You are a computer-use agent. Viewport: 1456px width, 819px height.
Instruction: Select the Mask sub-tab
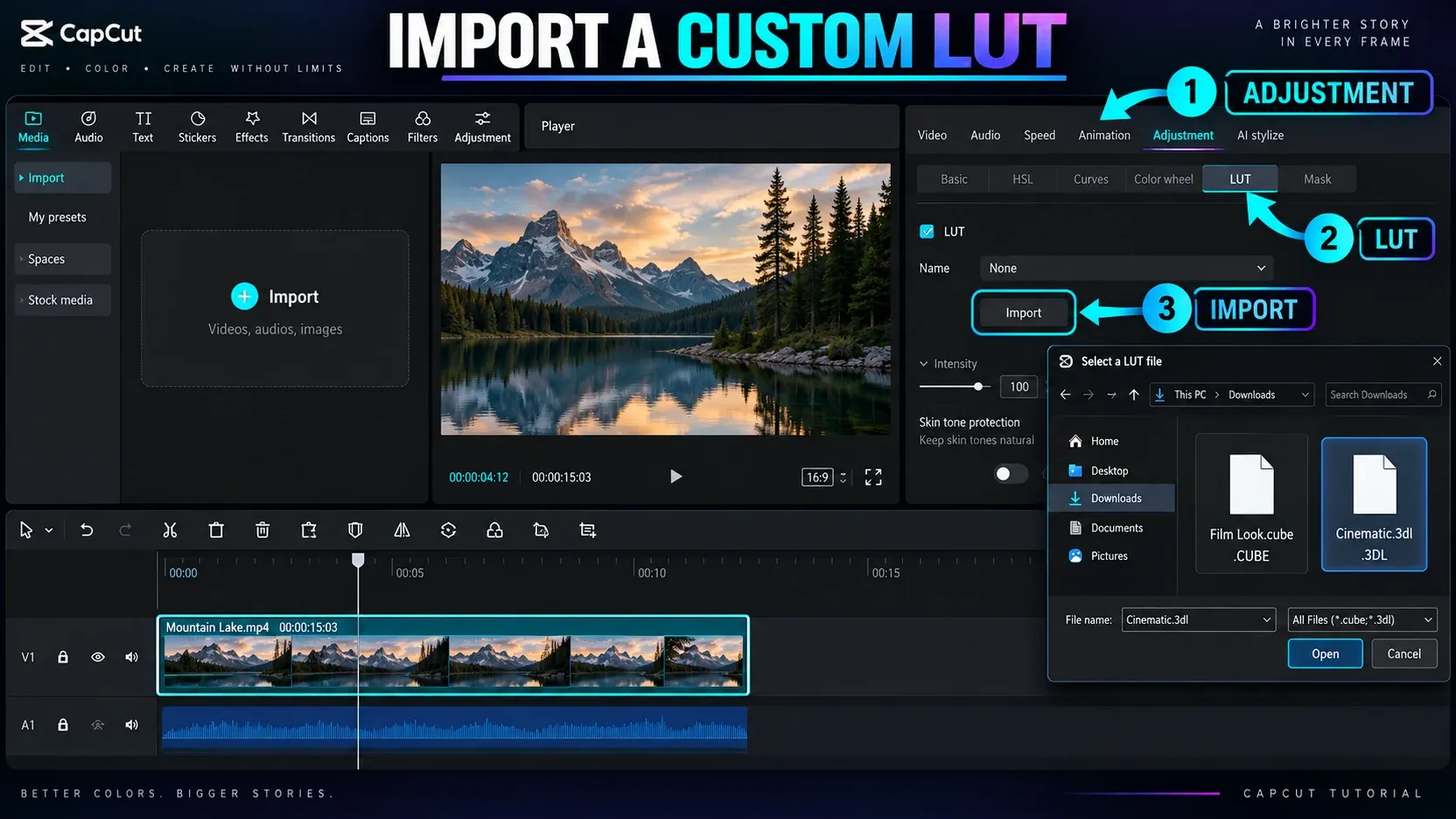click(1317, 179)
